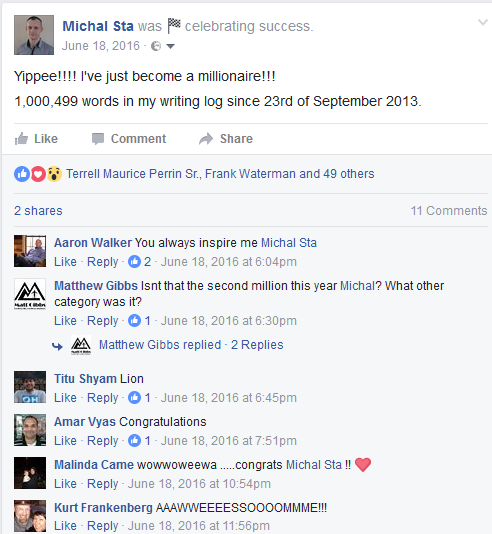Like Malinda Came's comment
The width and height of the screenshot is (492, 534).
pos(65,484)
